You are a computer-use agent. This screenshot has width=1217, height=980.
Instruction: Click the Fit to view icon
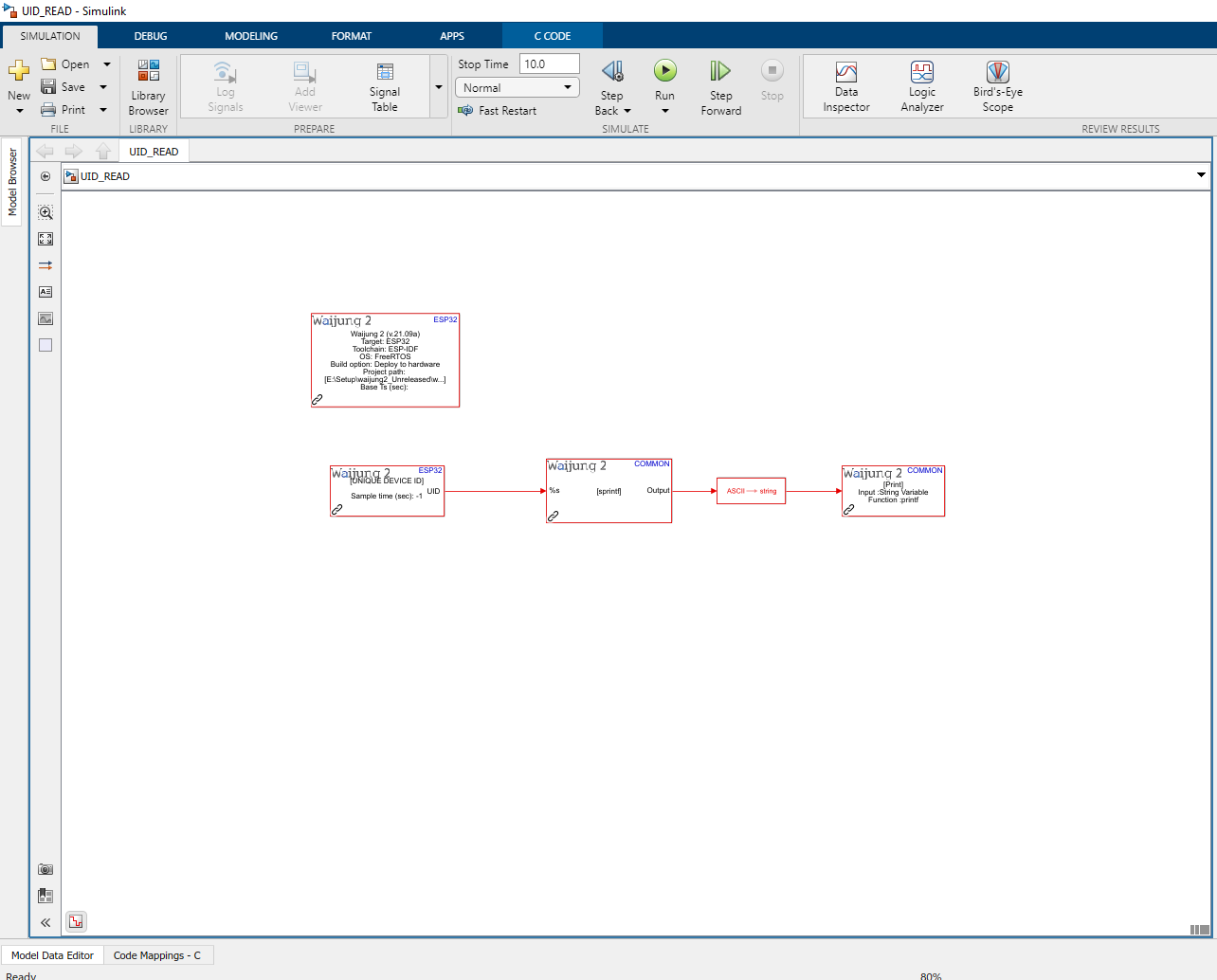45,239
